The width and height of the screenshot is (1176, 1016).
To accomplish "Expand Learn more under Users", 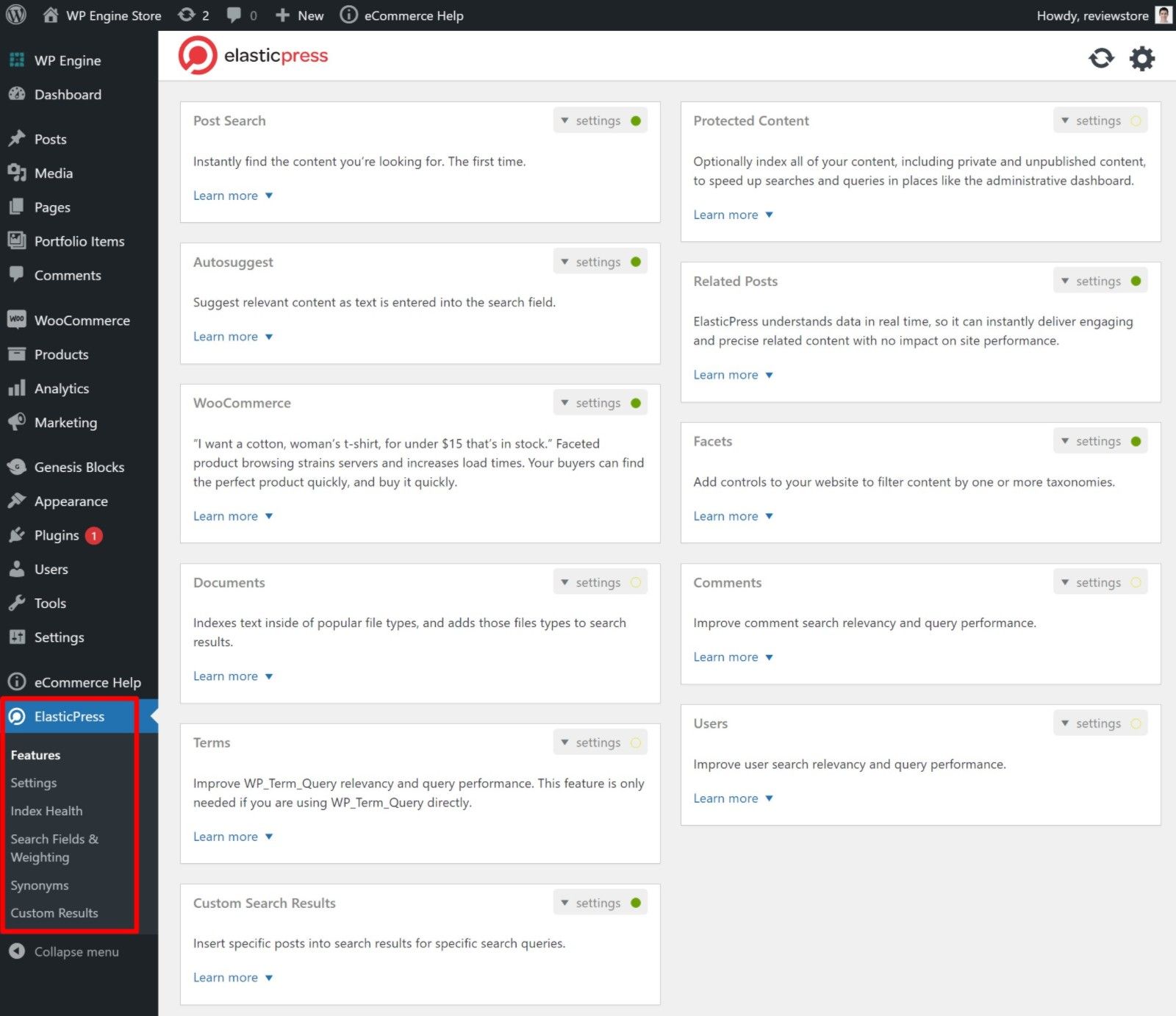I will [x=734, y=798].
